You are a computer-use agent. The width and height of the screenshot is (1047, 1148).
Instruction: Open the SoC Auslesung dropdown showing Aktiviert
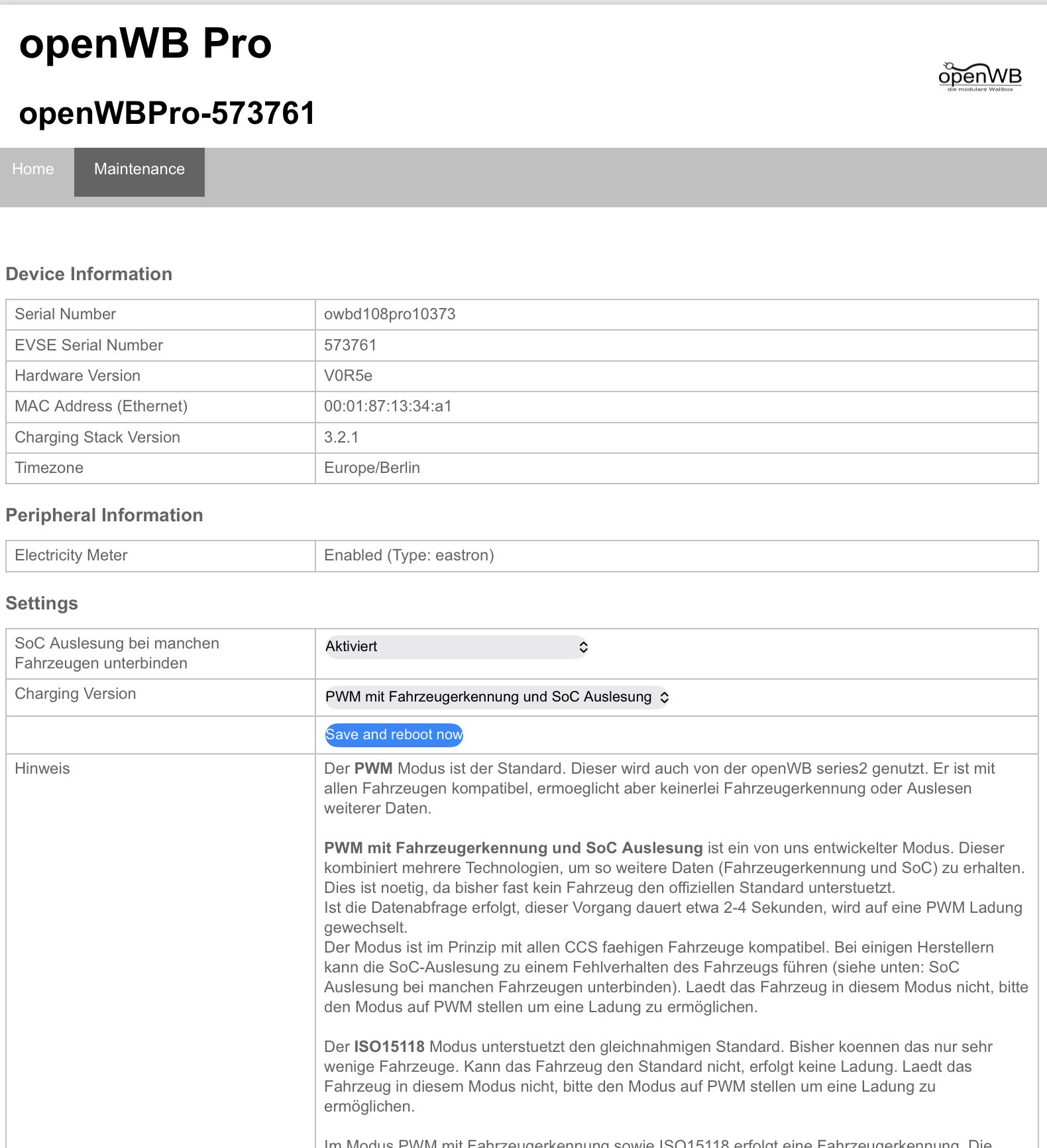[457, 647]
